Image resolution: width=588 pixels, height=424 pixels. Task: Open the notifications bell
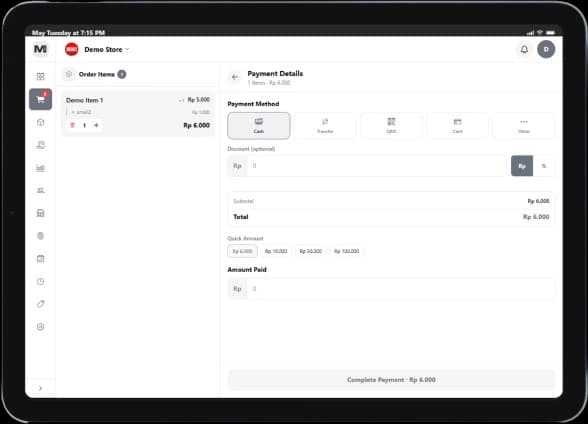pyautogui.click(x=524, y=49)
